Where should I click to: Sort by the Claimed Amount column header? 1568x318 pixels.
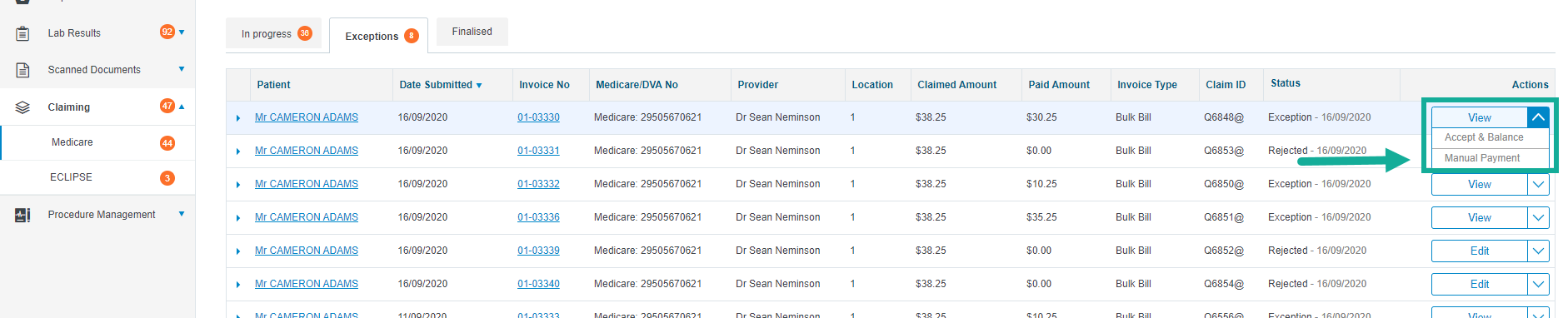pyautogui.click(x=956, y=85)
